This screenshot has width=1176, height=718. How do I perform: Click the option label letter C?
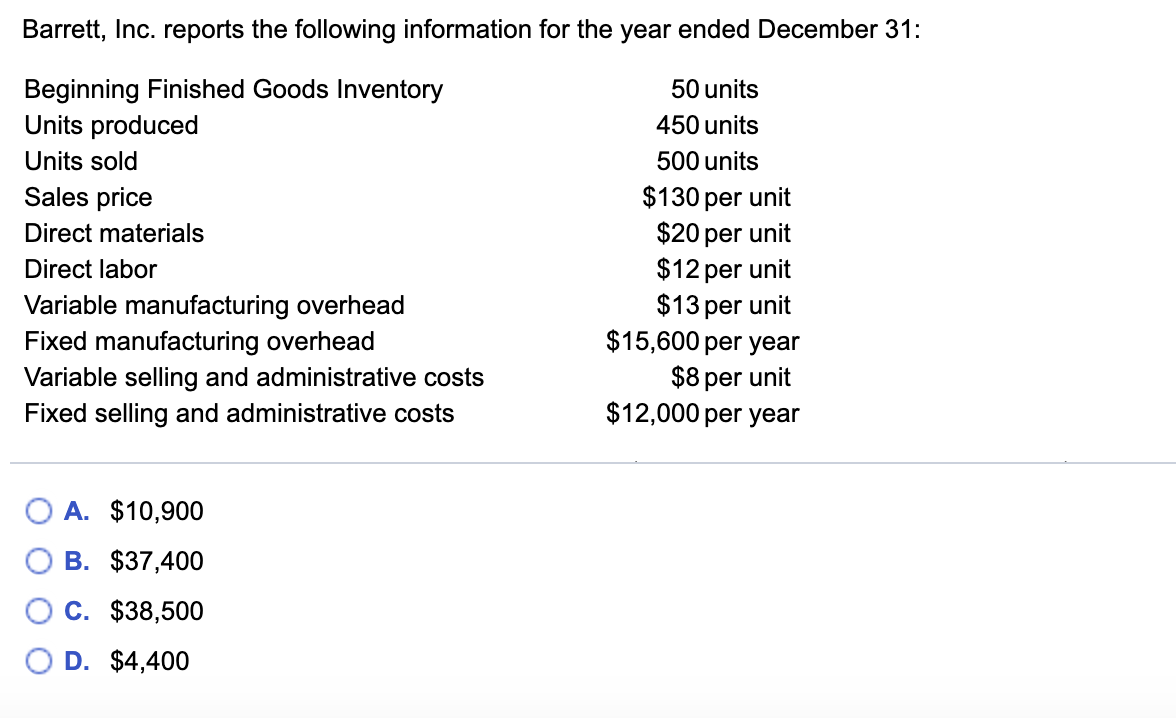[x=75, y=611]
